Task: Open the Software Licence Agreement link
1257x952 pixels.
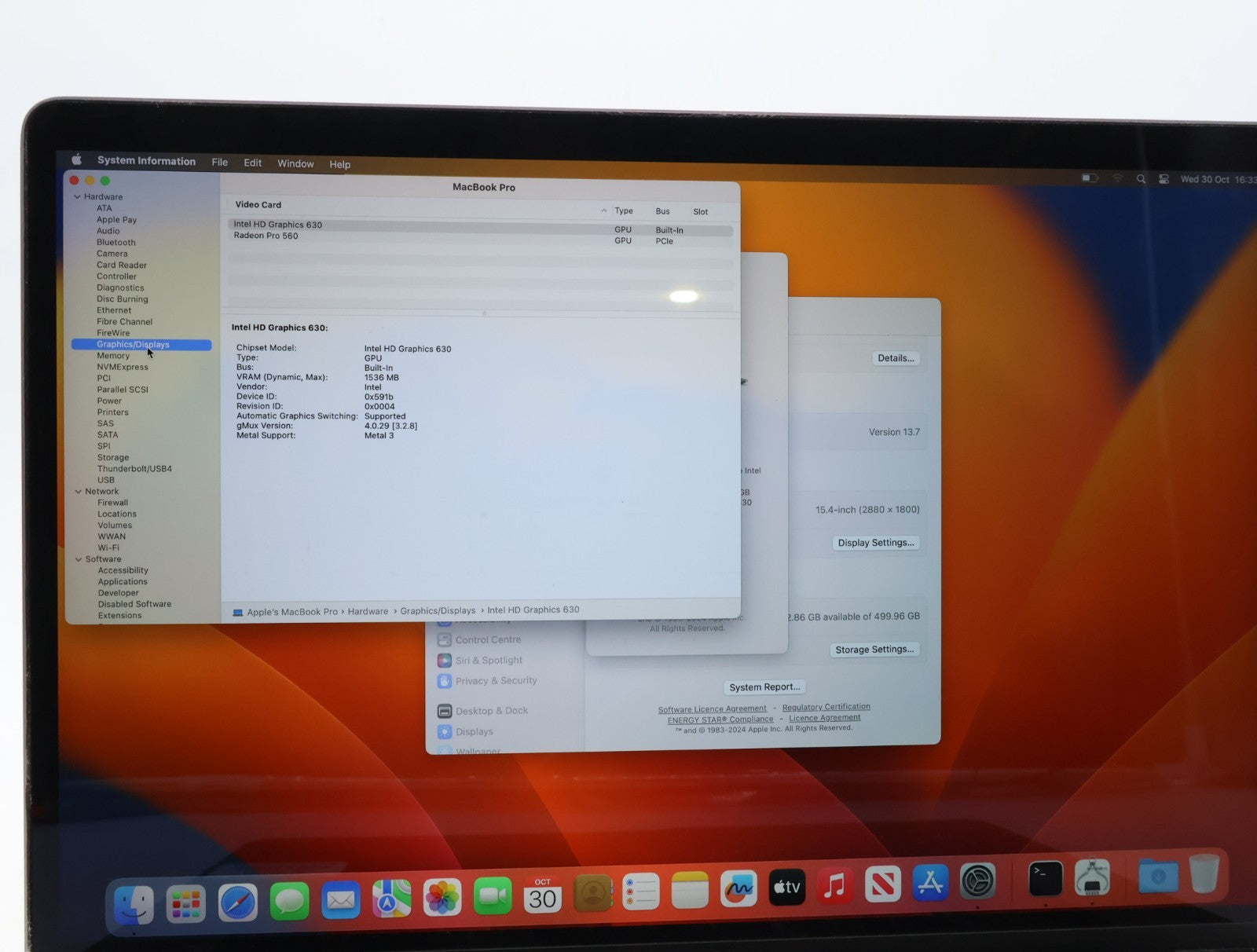Action: (x=712, y=709)
